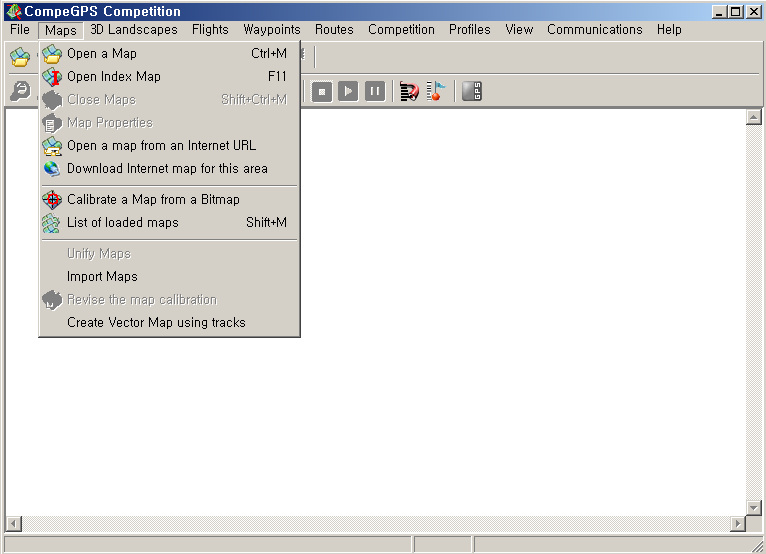Viewport: 766px width, 554px height.
Task: Open the Routes menu
Action: point(334,30)
